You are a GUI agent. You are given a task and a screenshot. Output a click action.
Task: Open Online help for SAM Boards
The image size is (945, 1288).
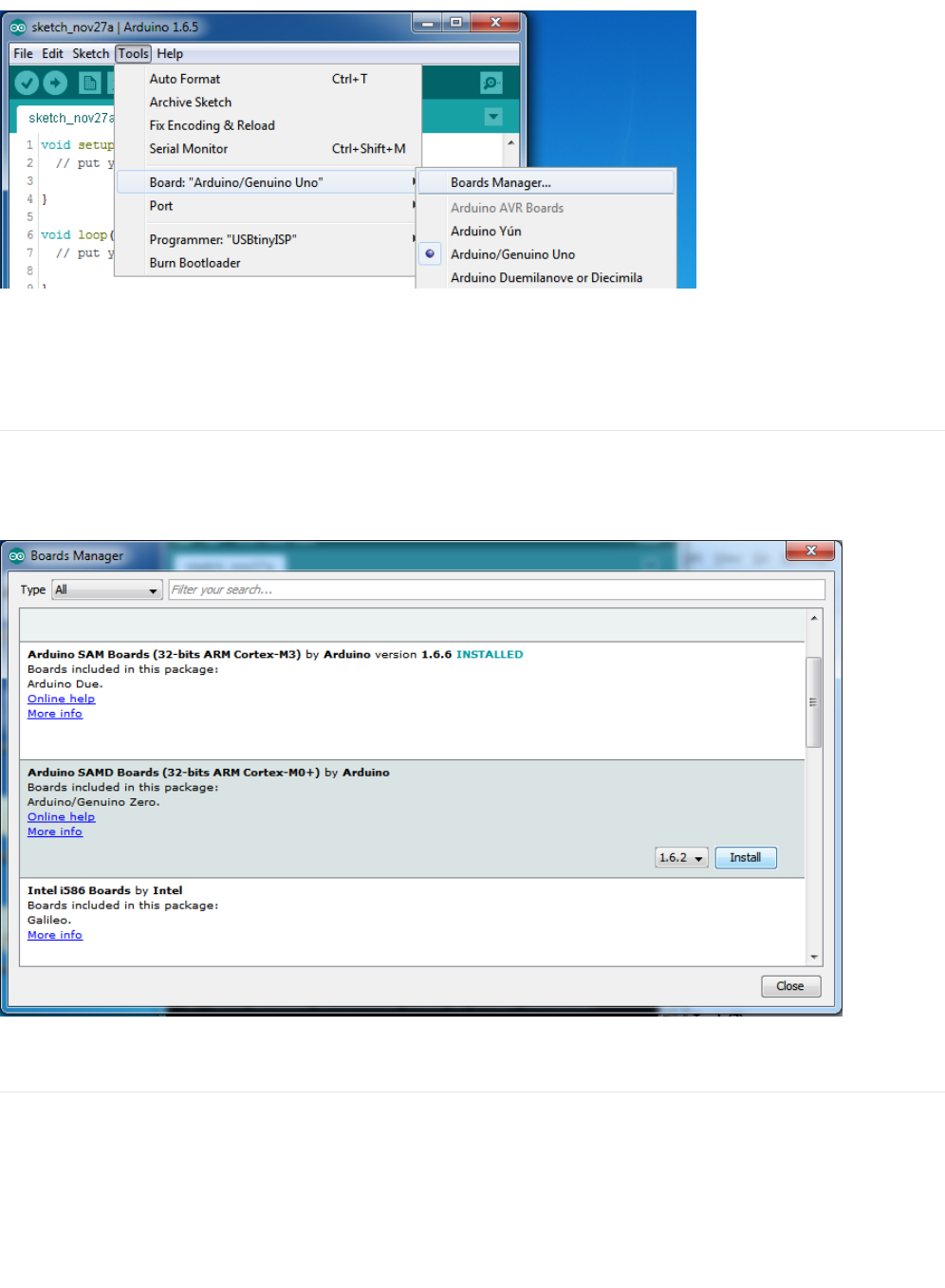tap(61, 699)
